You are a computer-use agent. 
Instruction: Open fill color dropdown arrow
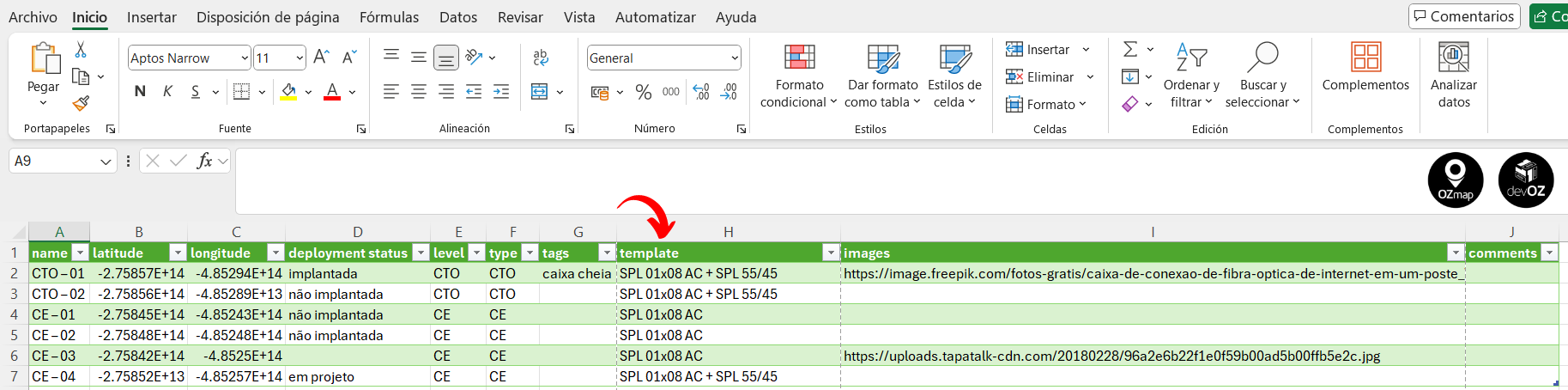pos(308,92)
